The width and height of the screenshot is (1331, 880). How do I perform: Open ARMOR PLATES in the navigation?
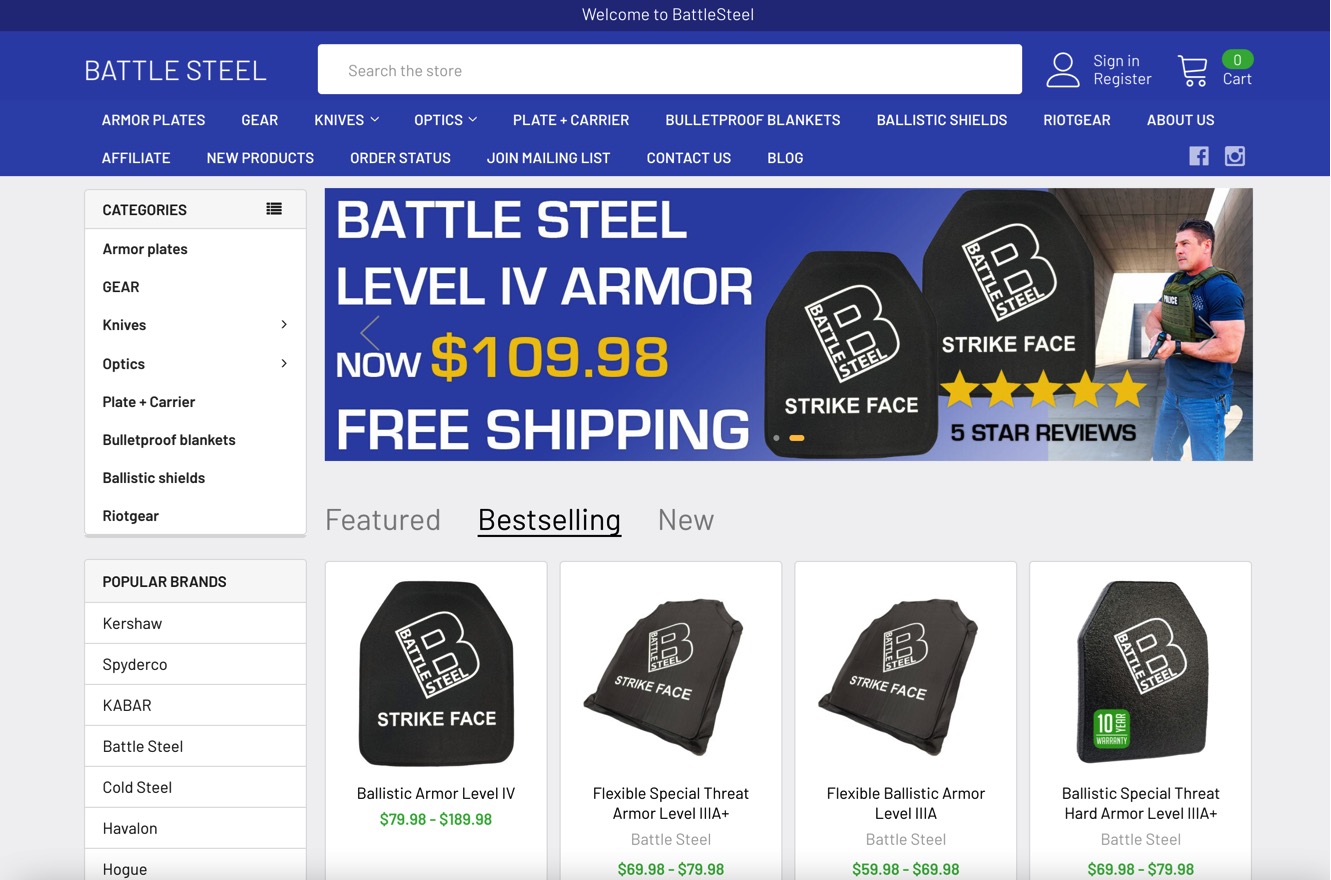[153, 120]
